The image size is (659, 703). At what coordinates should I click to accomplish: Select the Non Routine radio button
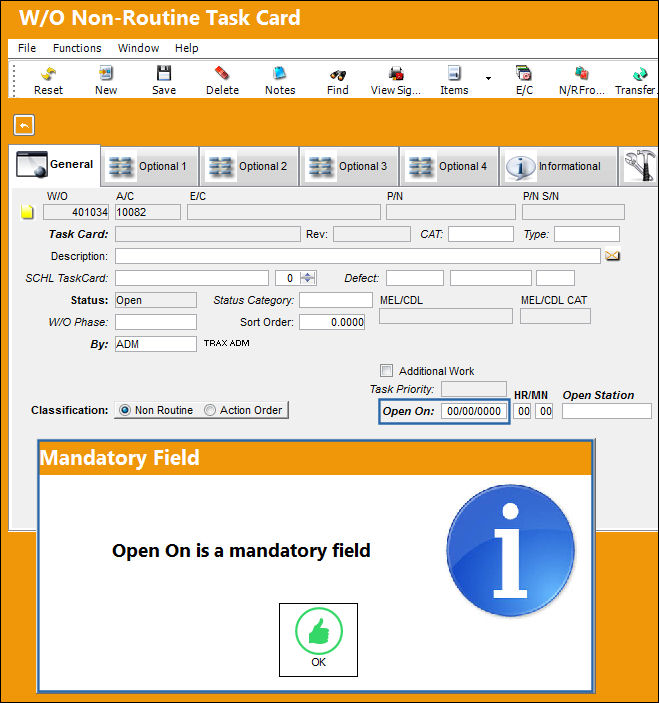coord(125,410)
